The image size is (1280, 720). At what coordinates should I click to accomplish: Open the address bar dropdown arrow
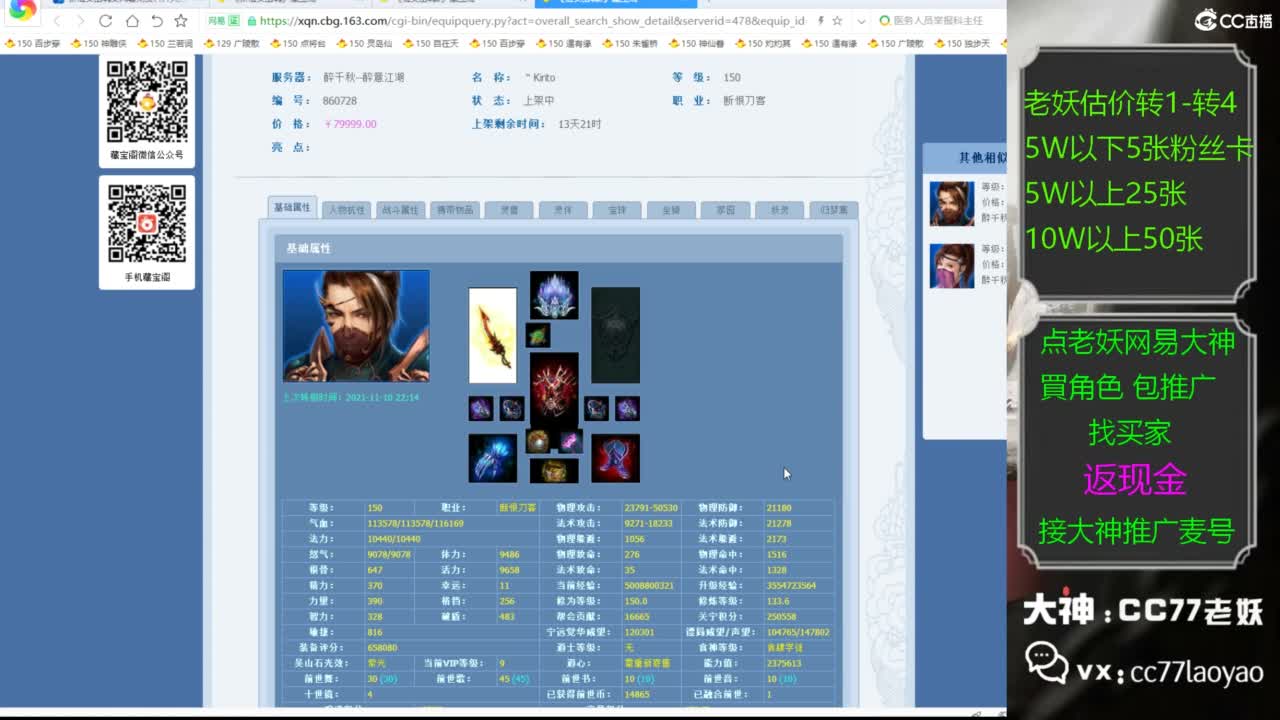point(861,21)
